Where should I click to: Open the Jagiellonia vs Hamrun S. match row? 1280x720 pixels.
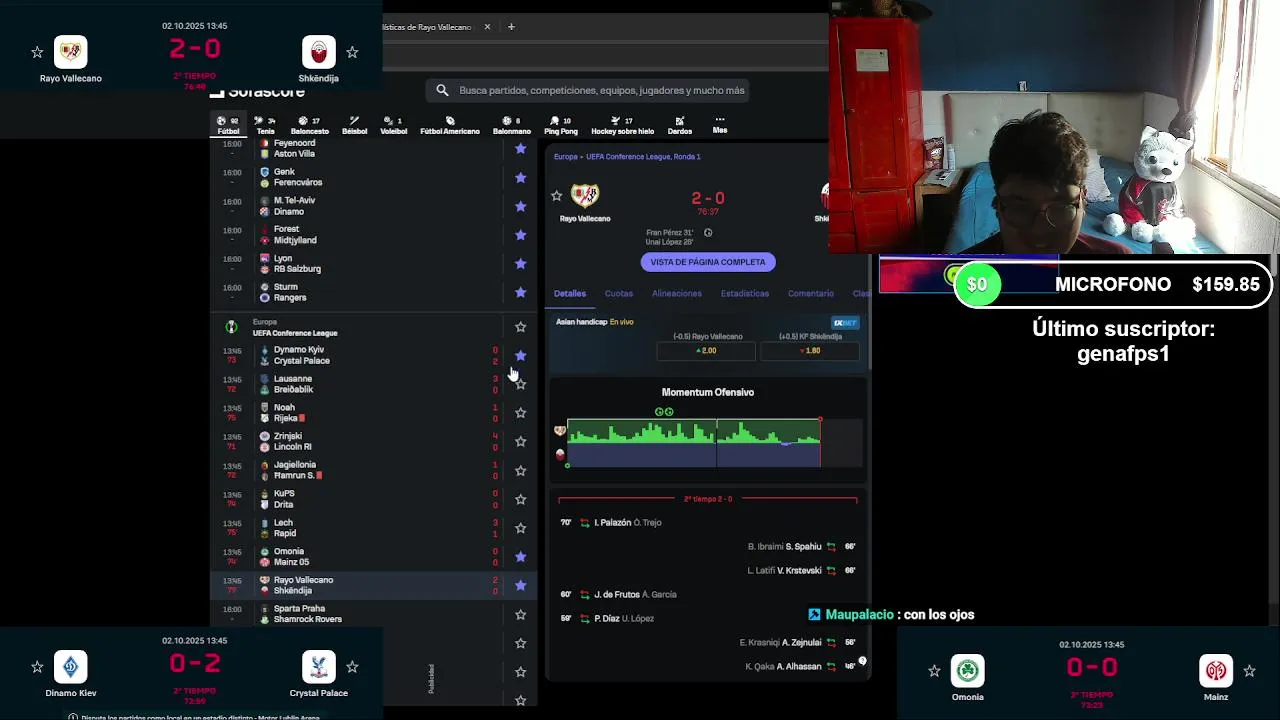[x=374, y=470]
